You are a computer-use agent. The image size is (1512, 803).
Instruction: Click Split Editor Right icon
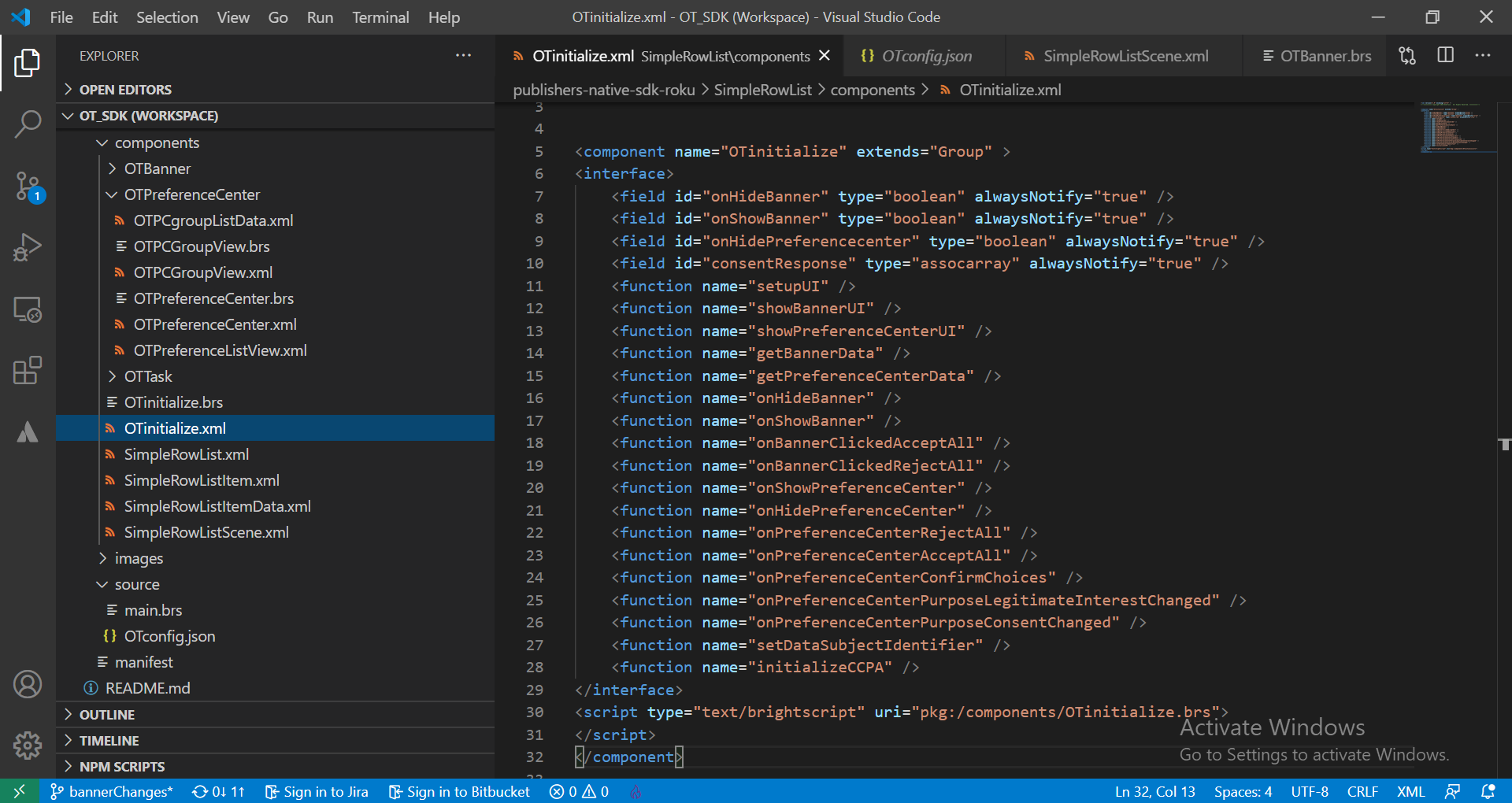click(x=1445, y=55)
